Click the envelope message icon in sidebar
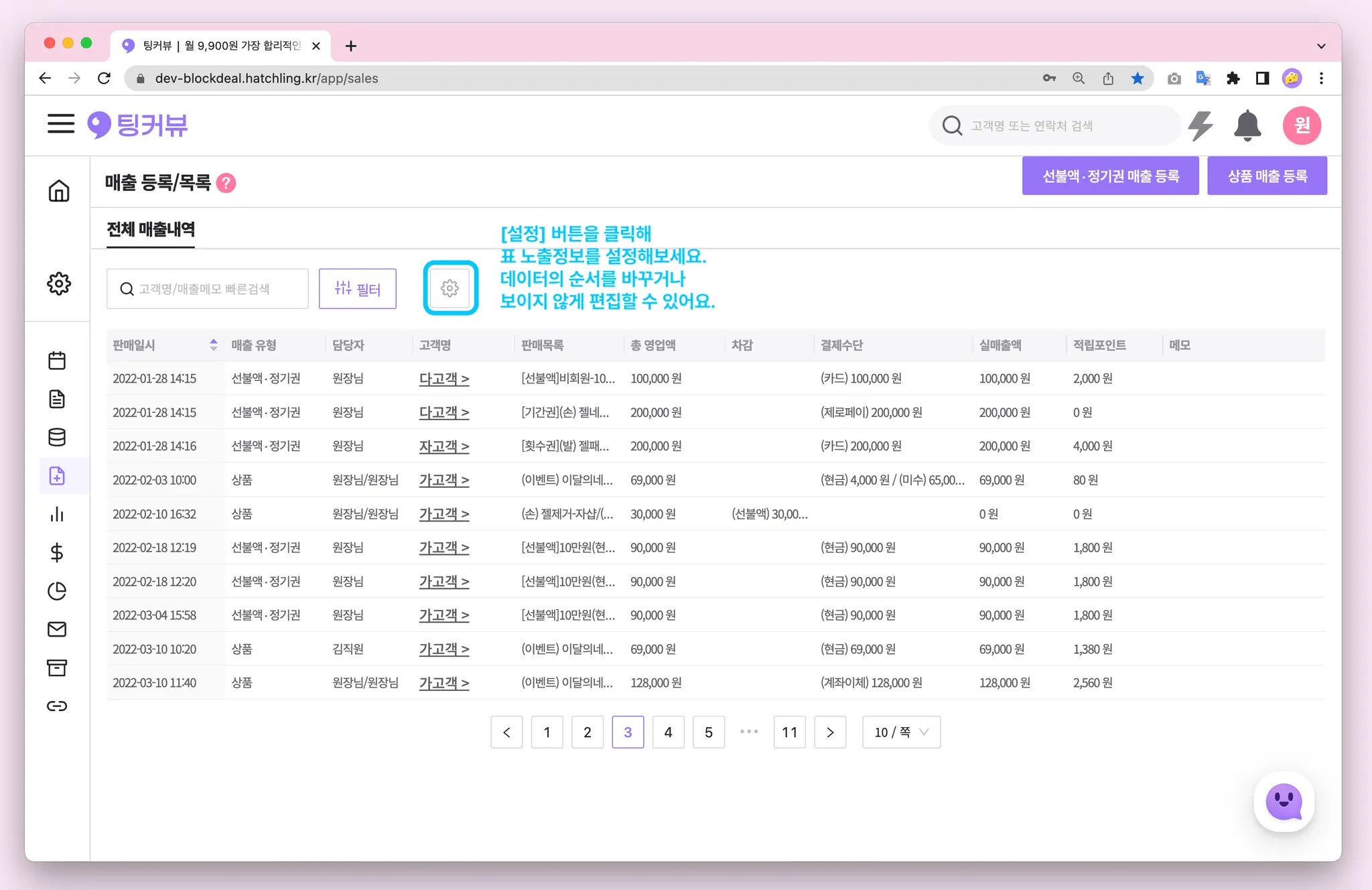 pyautogui.click(x=57, y=629)
